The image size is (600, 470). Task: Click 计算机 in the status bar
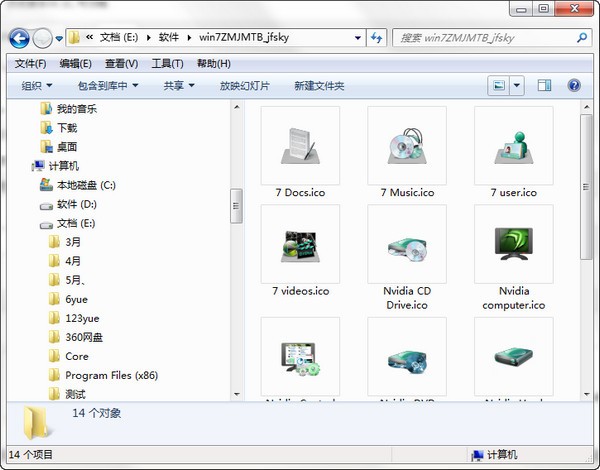(495, 455)
